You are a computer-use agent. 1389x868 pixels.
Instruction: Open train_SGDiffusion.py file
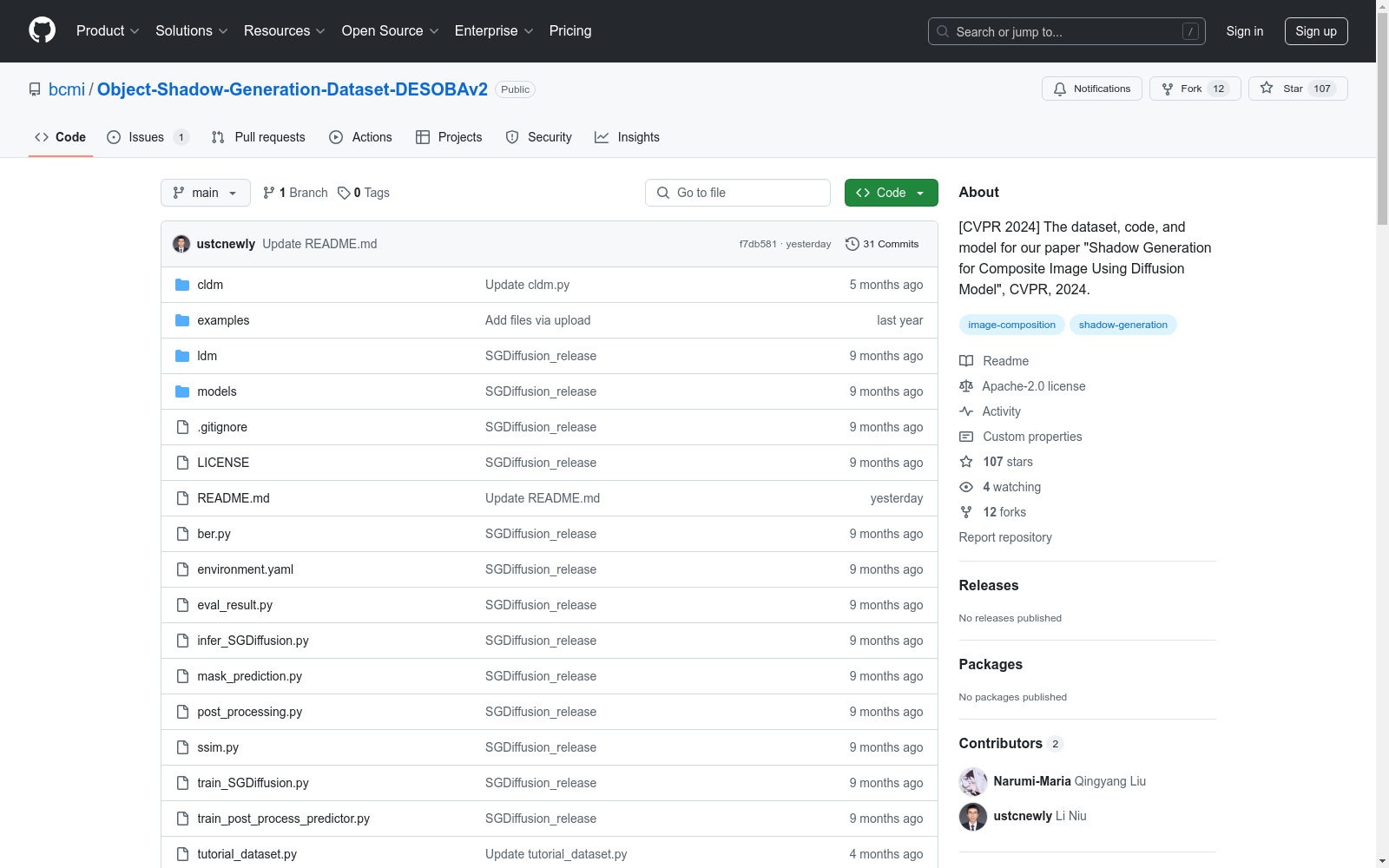pyautogui.click(x=253, y=783)
